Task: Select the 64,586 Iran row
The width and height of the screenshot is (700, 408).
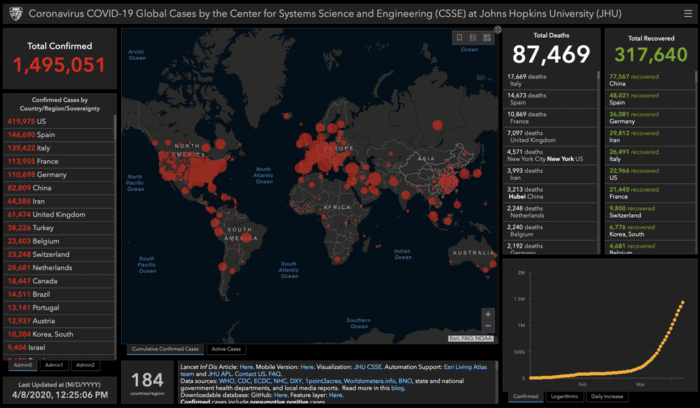Action: pos(59,201)
